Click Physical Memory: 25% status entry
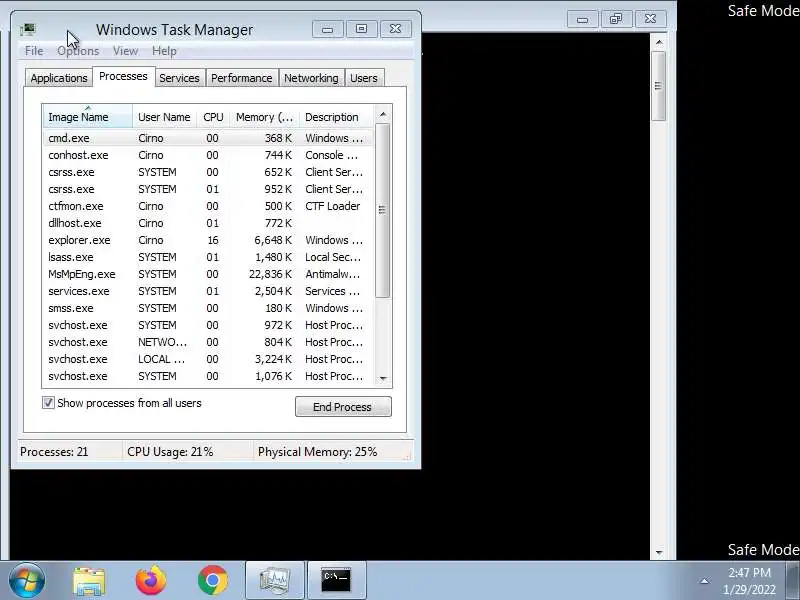The image size is (800, 600). (317, 452)
